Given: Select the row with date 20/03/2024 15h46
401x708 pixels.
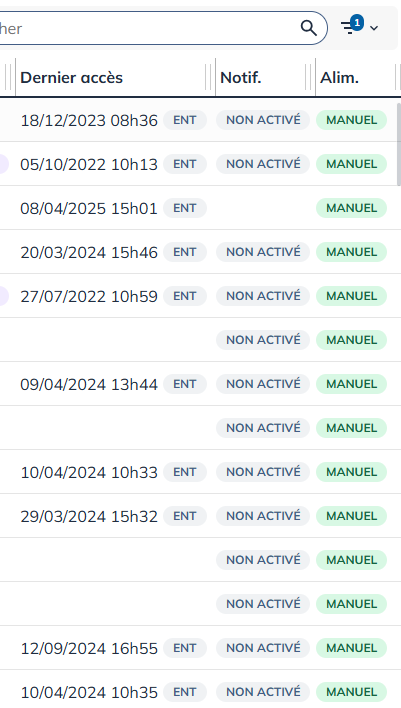Looking at the screenshot, I should (200, 252).
